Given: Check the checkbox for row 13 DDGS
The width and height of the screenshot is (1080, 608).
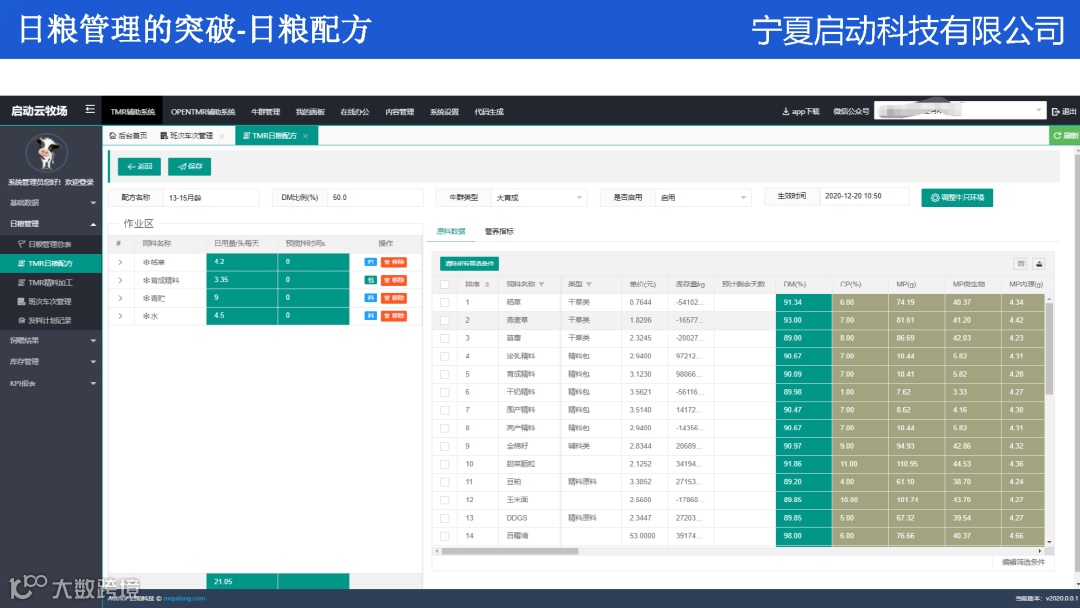Looking at the screenshot, I should tap(444, 518).
